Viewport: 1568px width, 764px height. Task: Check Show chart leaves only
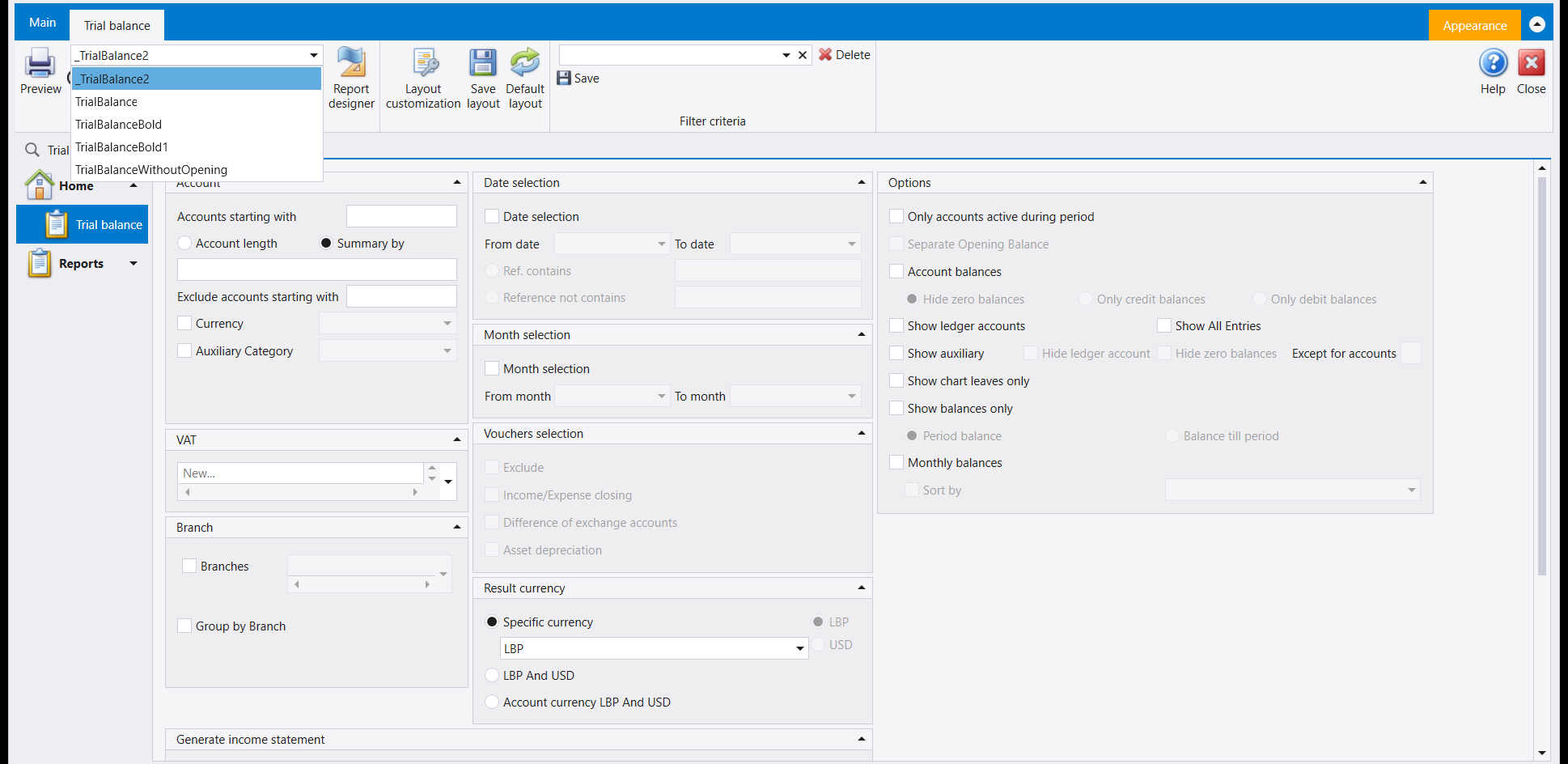(896, 380)
